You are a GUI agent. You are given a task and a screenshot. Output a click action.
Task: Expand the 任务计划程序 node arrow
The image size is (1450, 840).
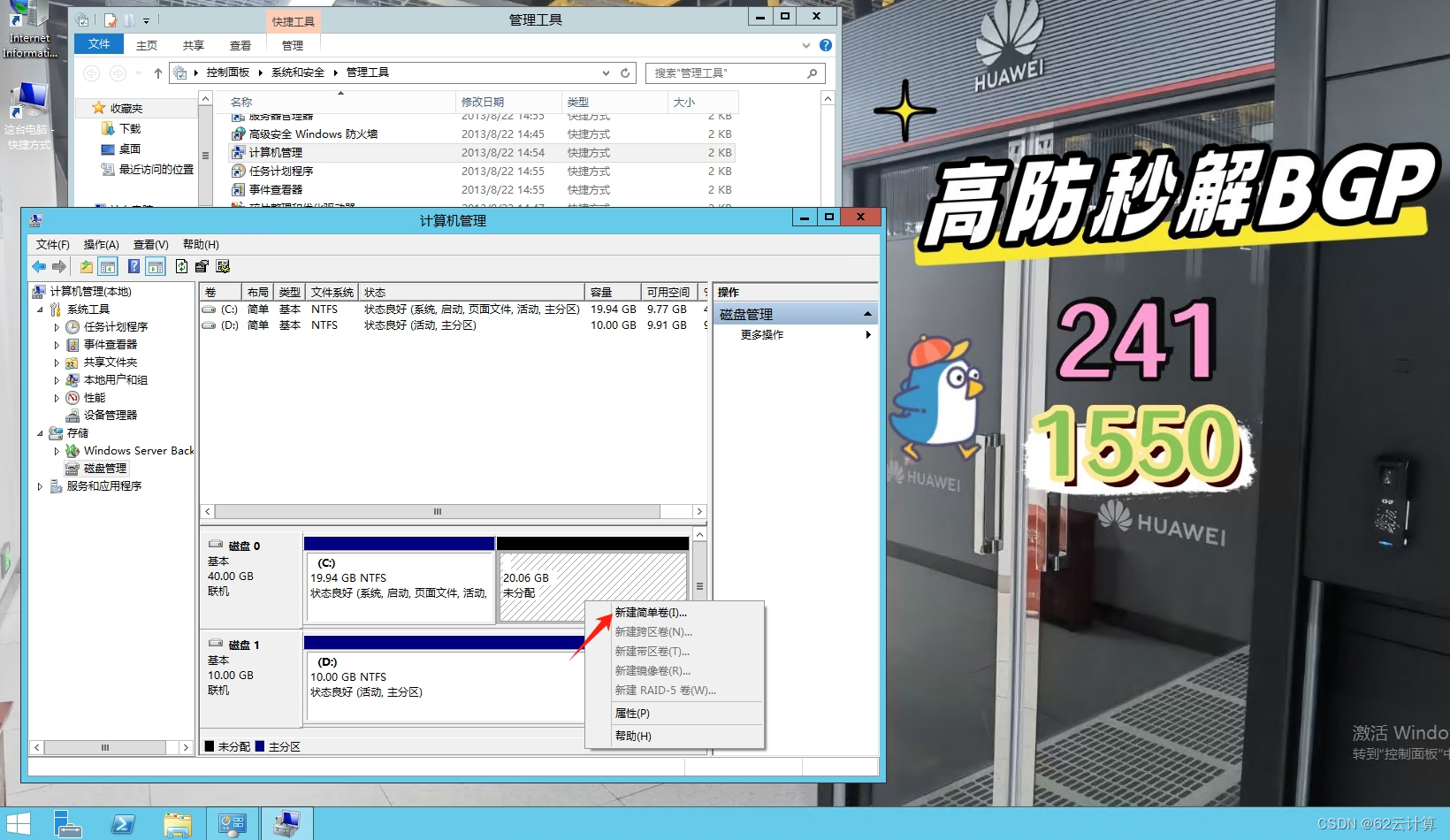click(57, 327)
